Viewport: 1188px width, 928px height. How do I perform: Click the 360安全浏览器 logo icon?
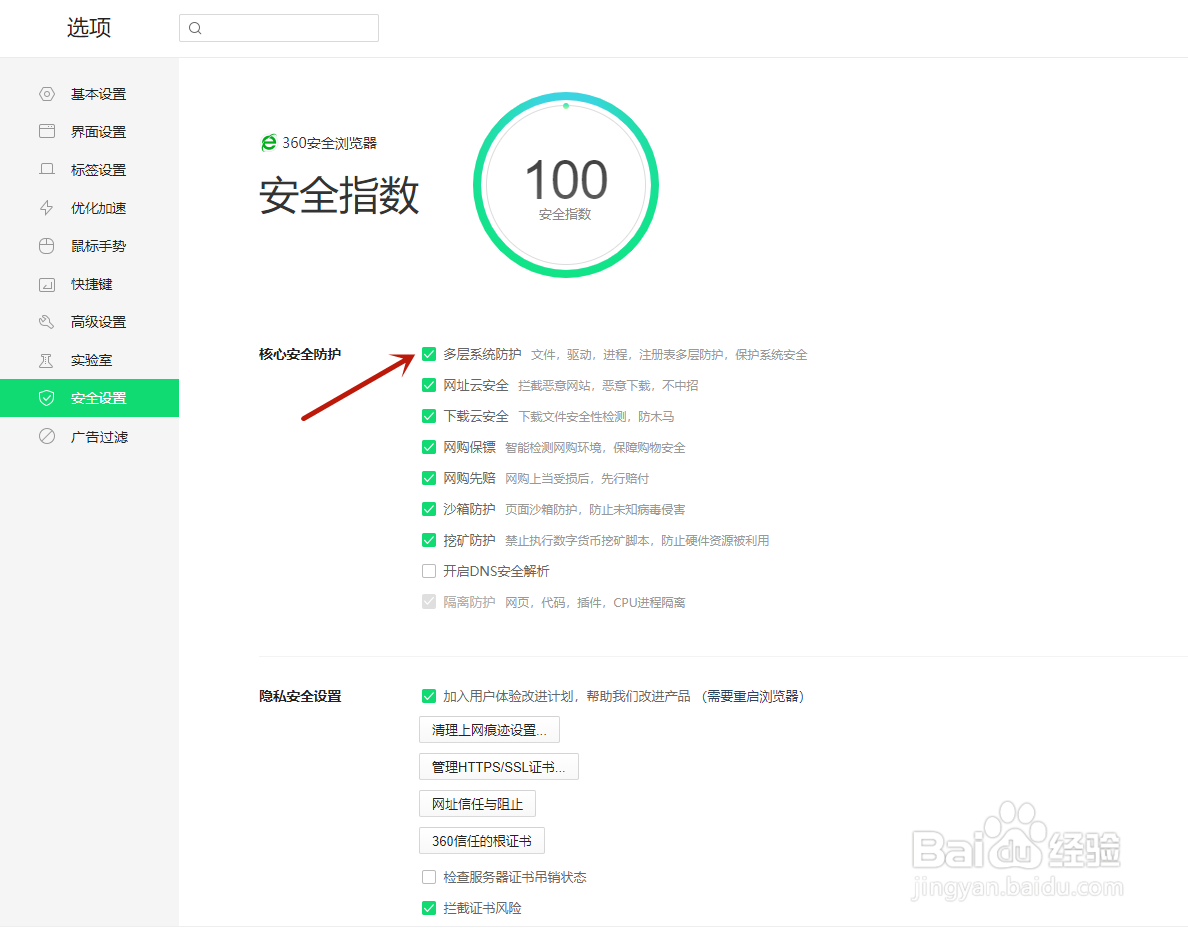[267, 142]
